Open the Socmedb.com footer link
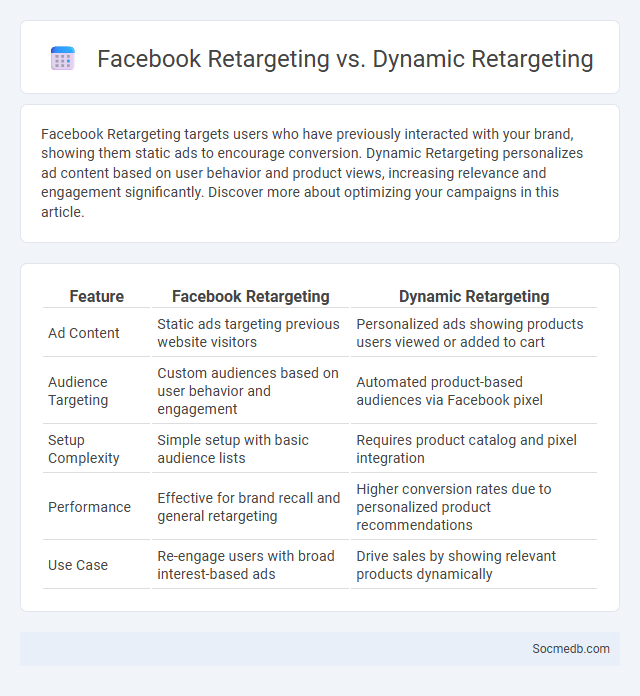Image resolution: width=640 pixels, height=696 pixels. [x=571, y=649]
